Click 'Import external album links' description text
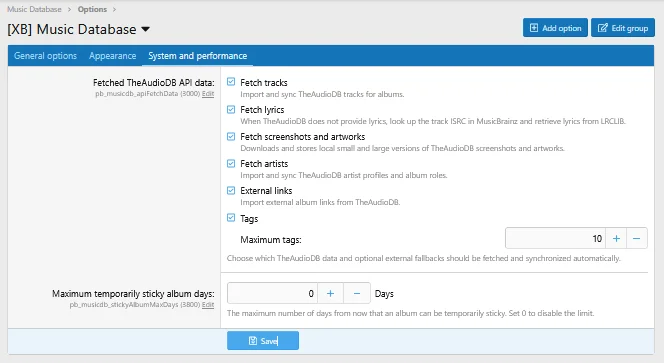 [320, 202]
